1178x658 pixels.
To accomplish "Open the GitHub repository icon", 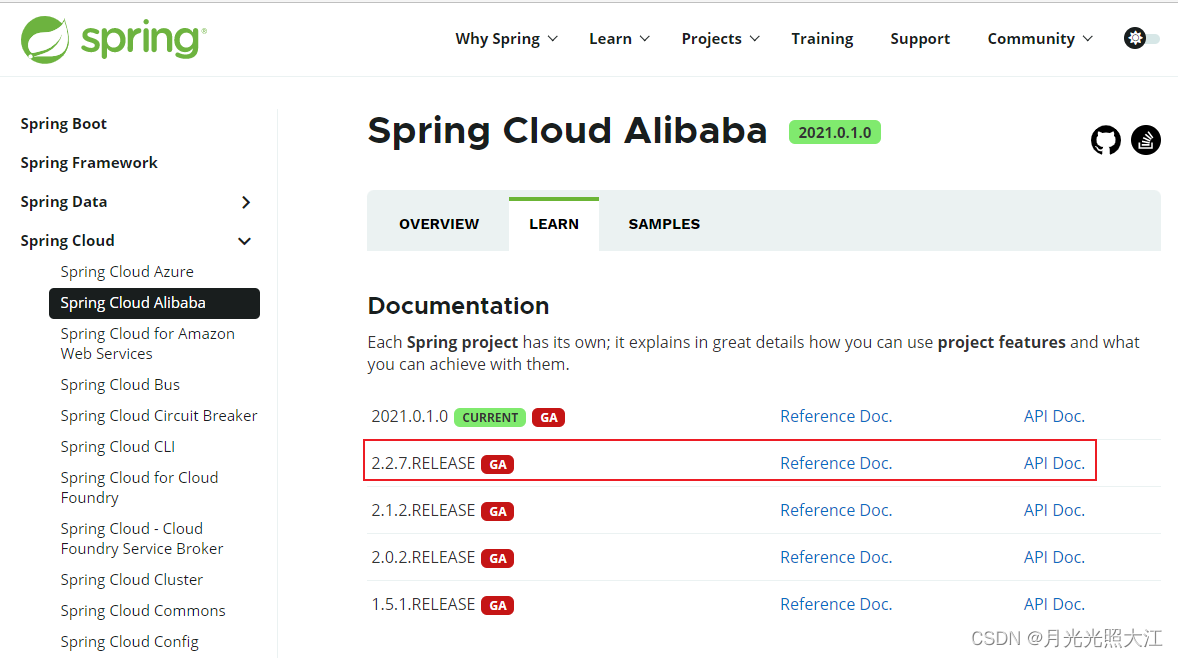I will (1105, 140).
